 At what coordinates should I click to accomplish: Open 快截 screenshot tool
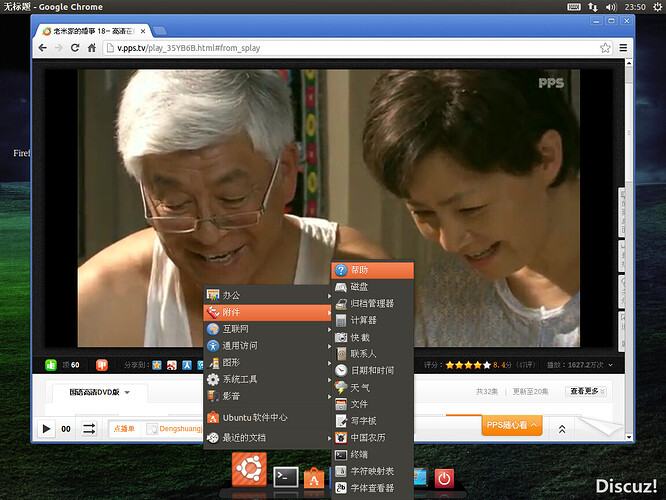click(373, 337)
